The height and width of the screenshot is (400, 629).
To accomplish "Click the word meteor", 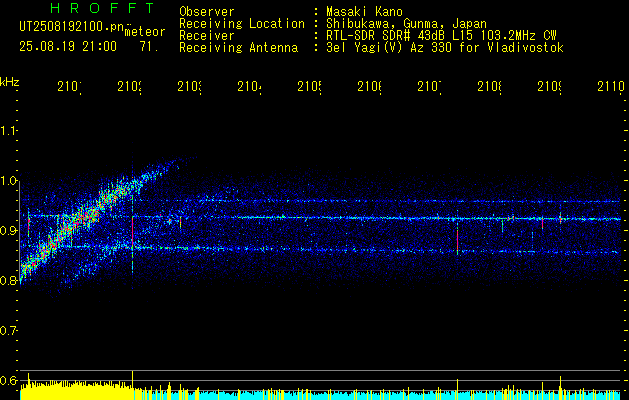I will tap(145, 32).
